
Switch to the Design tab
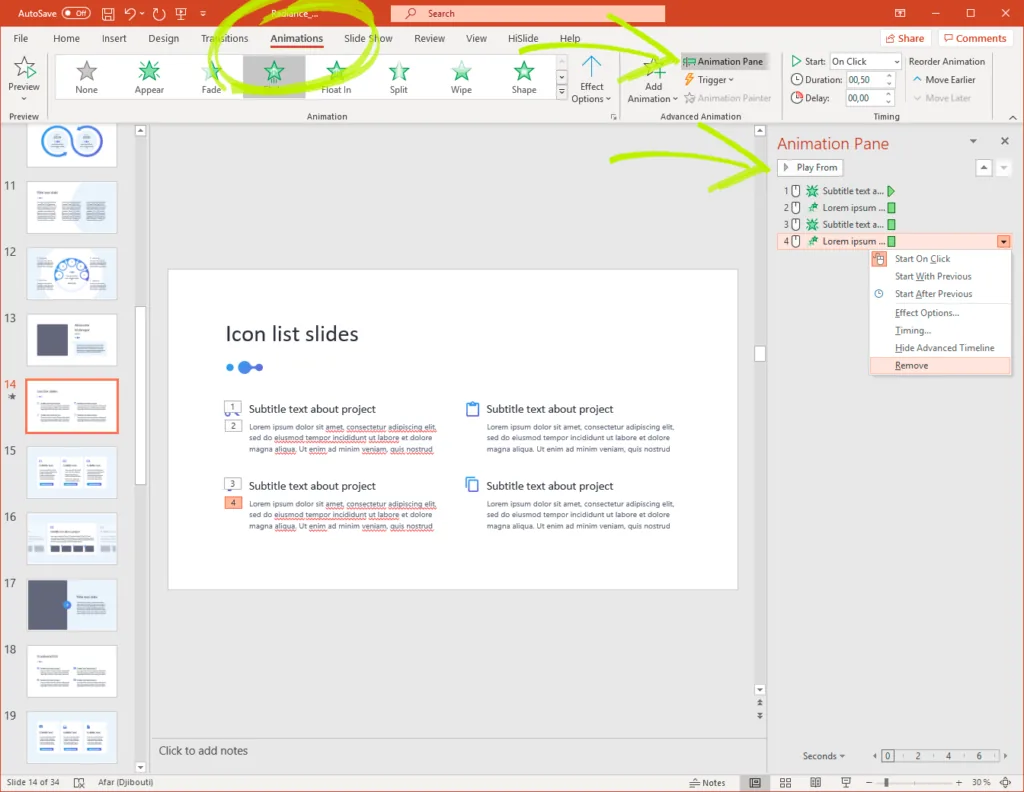(163, 39)
